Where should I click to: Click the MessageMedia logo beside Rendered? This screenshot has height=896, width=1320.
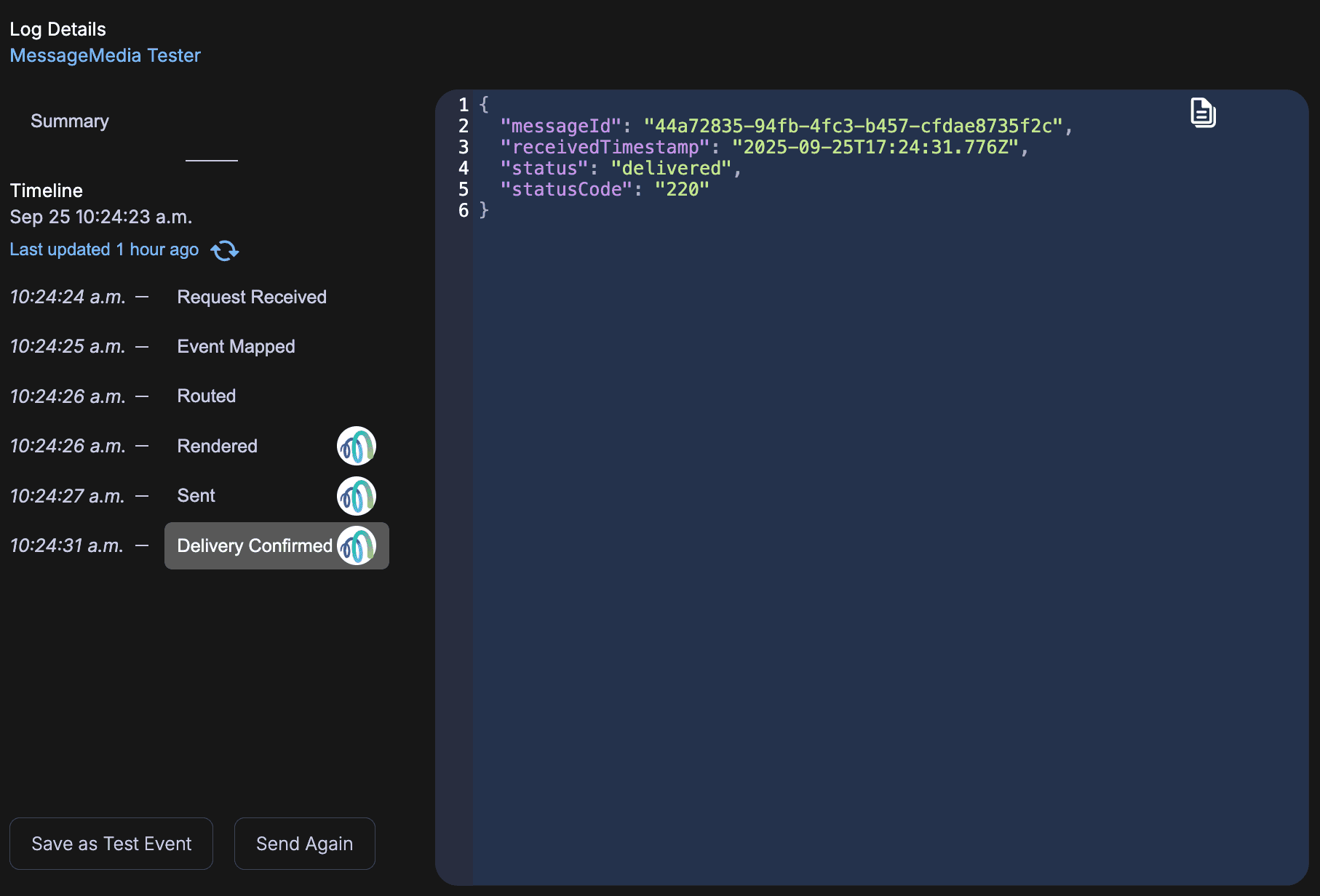pos(357,446)
